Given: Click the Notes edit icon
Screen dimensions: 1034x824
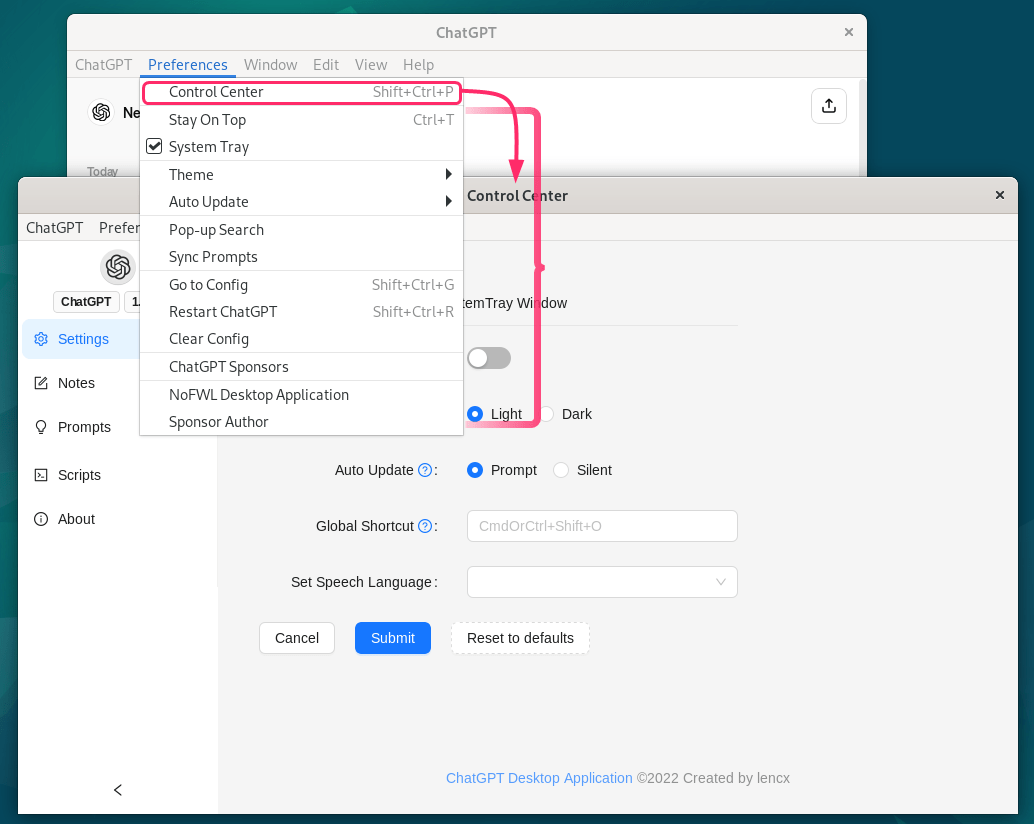Looking at the screenshot, I should [41, 383].
